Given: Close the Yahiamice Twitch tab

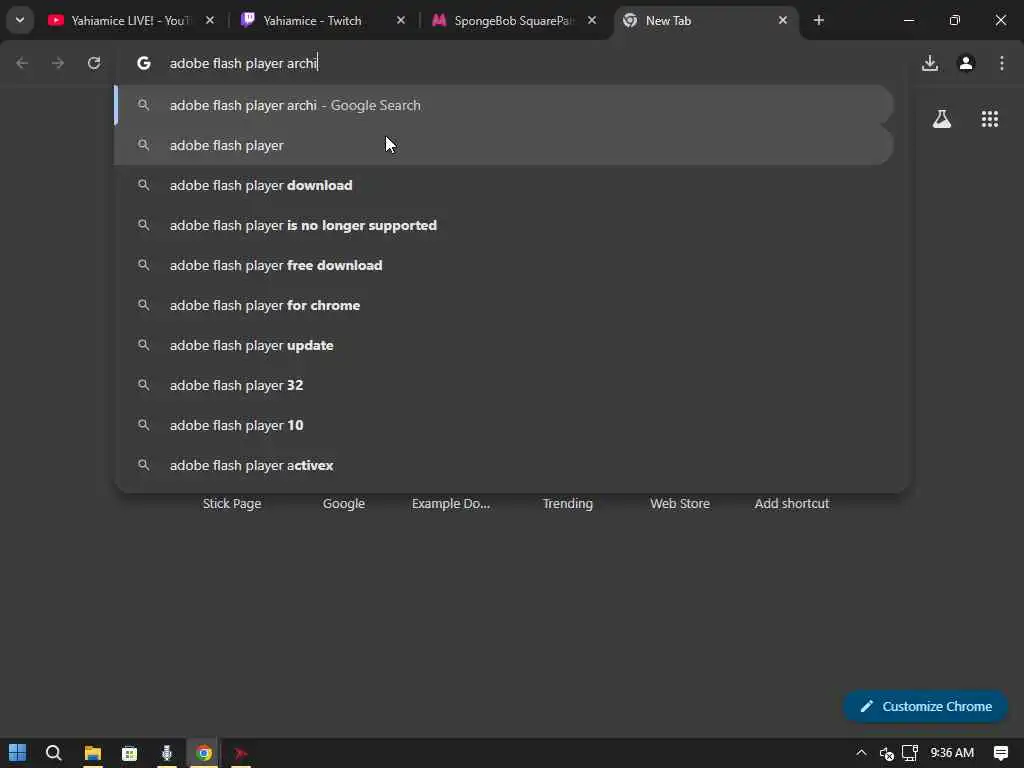Looking at the screenshot, I should tap(401, 20).
